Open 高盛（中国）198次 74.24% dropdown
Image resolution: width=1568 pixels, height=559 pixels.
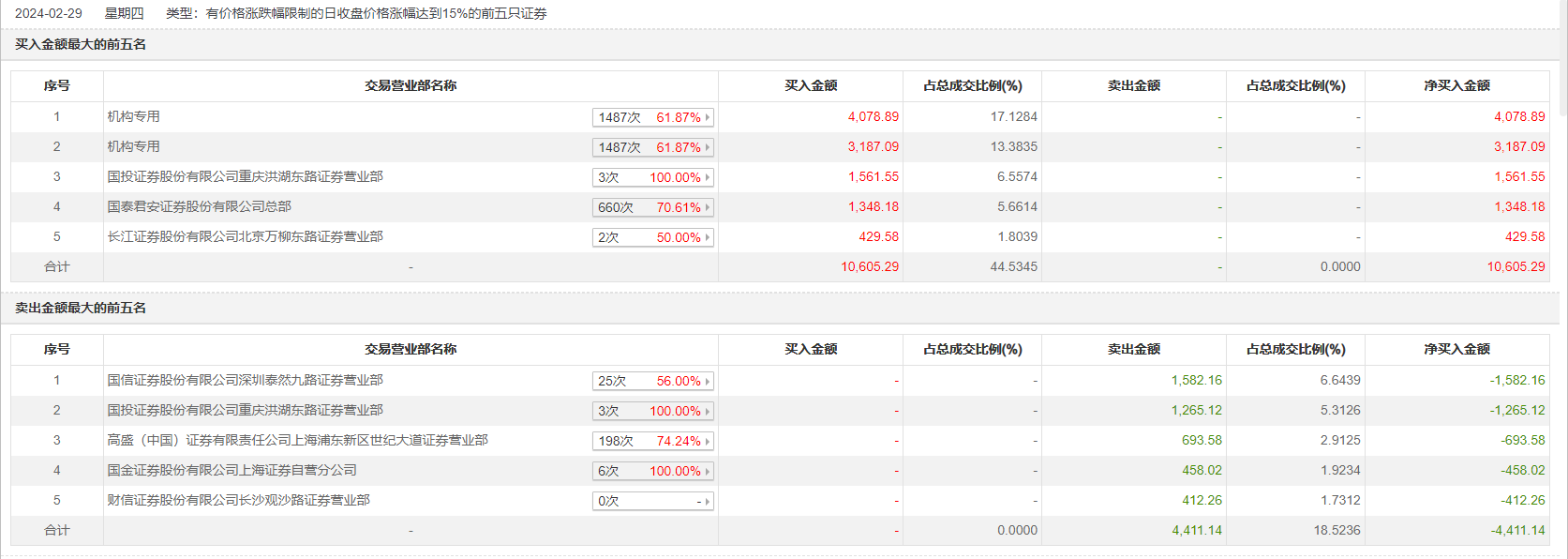click(653, 441)
